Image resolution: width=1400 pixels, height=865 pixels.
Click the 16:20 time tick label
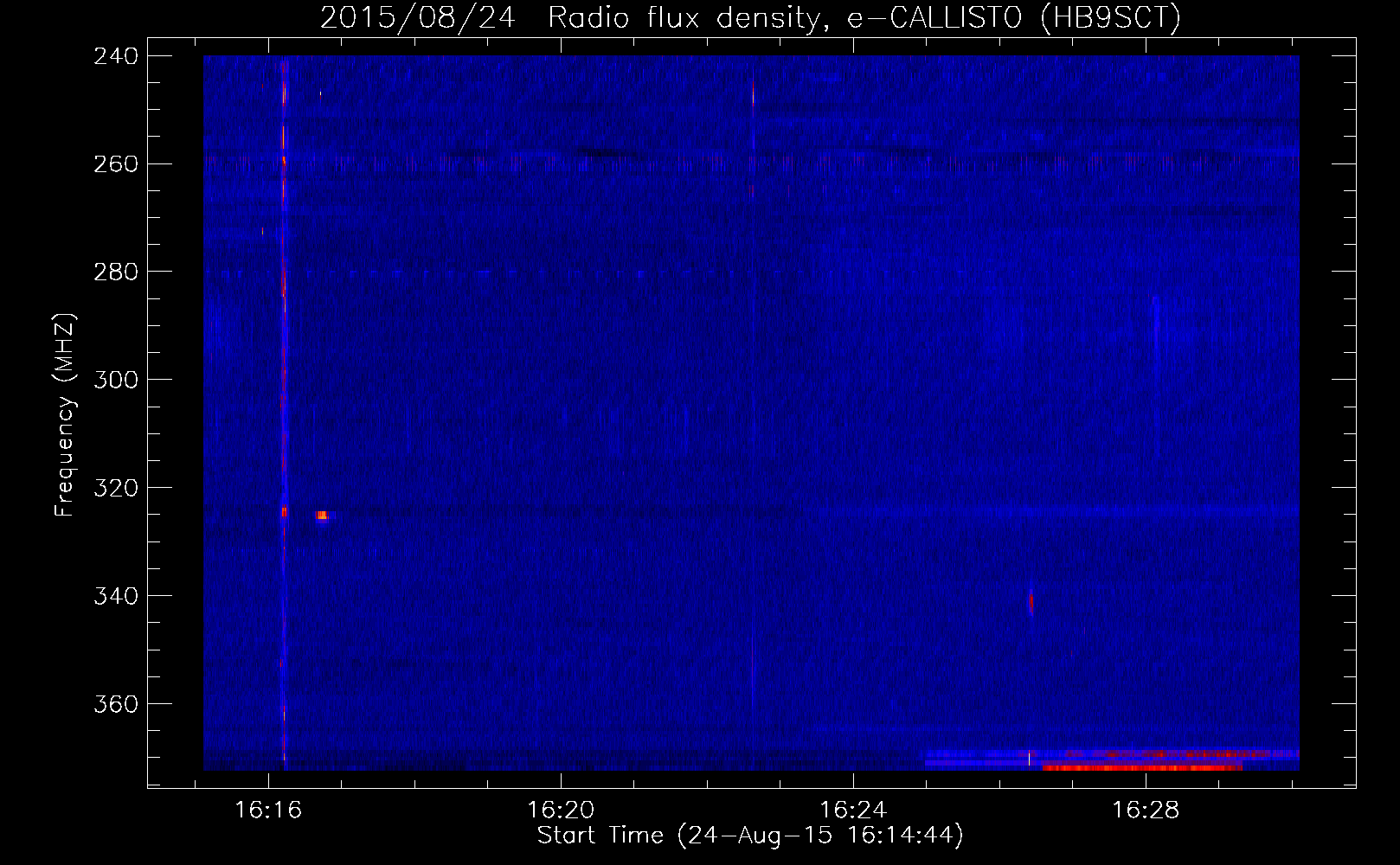tap(561, 811)
